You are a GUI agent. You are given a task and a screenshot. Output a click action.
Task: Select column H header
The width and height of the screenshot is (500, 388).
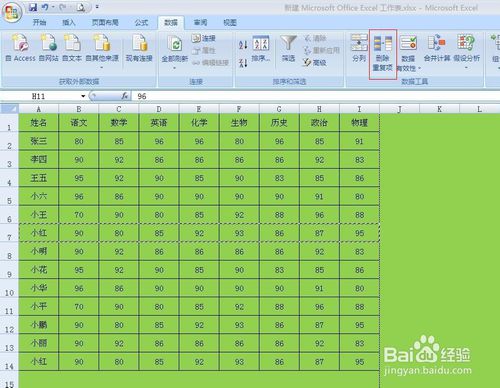(319, 109)
